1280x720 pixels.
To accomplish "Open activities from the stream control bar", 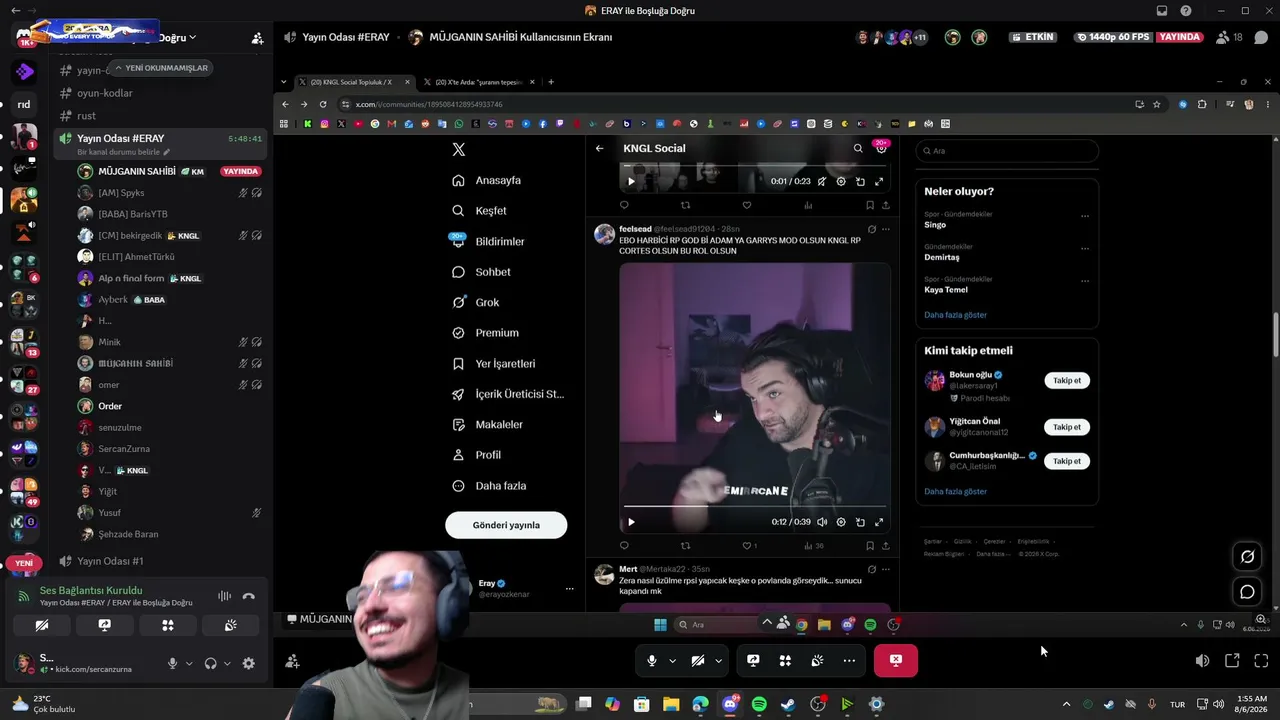I will click(x=785, y=660).
